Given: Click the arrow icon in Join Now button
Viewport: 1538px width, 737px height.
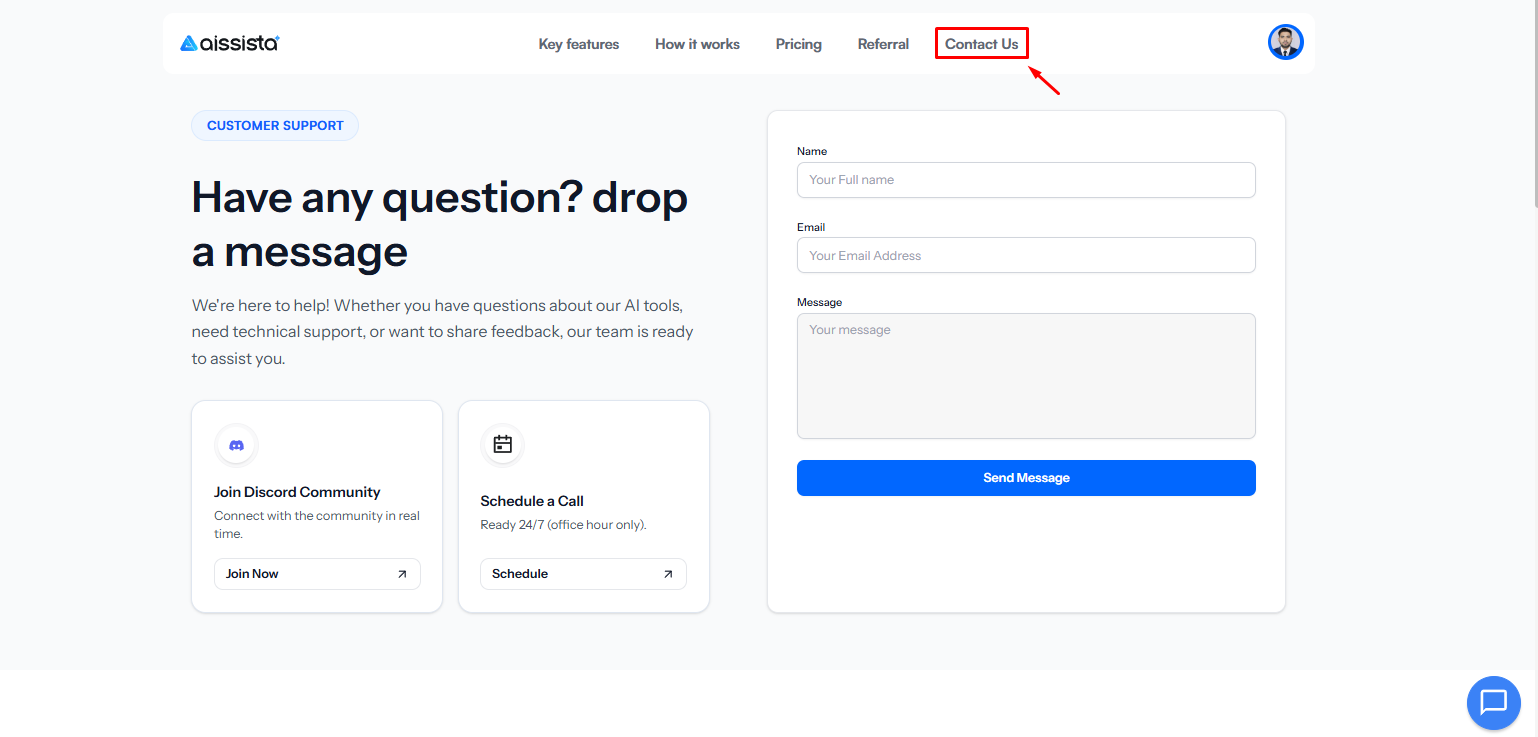Looking at the screenshot, I should [x=402, y=574].
